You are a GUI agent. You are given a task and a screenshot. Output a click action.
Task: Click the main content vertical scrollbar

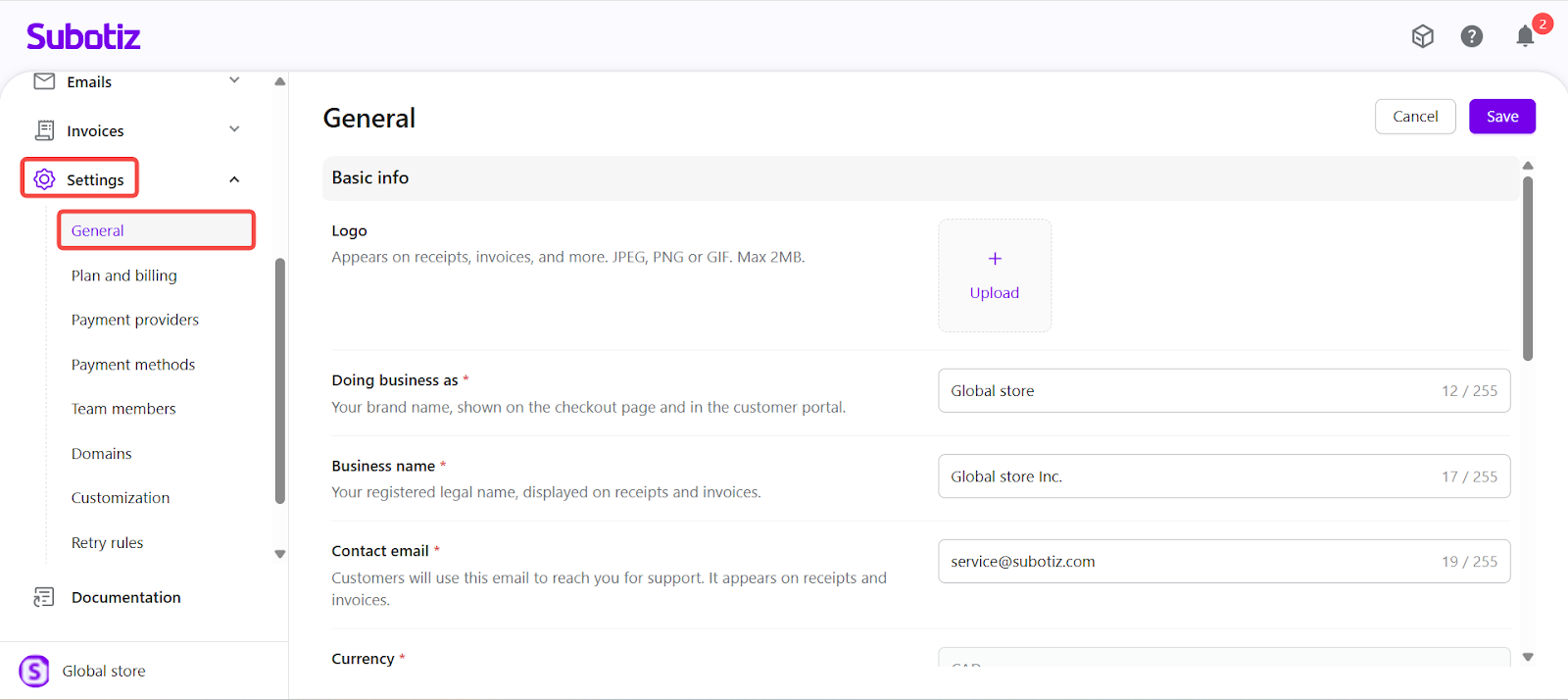(1528, 269)
